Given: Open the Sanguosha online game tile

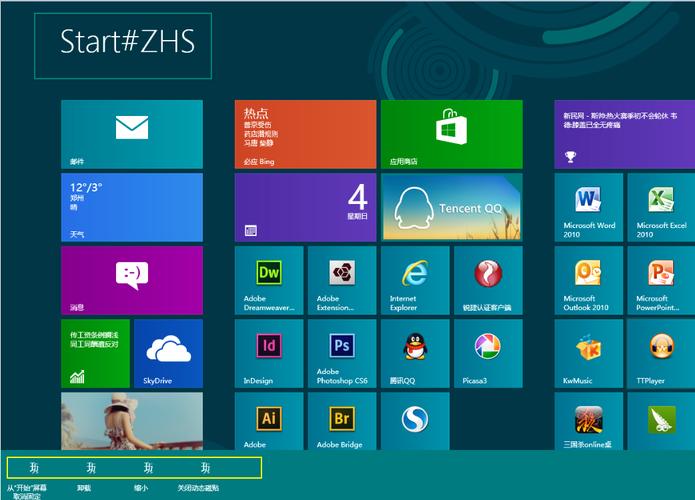Looking at the screenshot, I should point(589,421).
